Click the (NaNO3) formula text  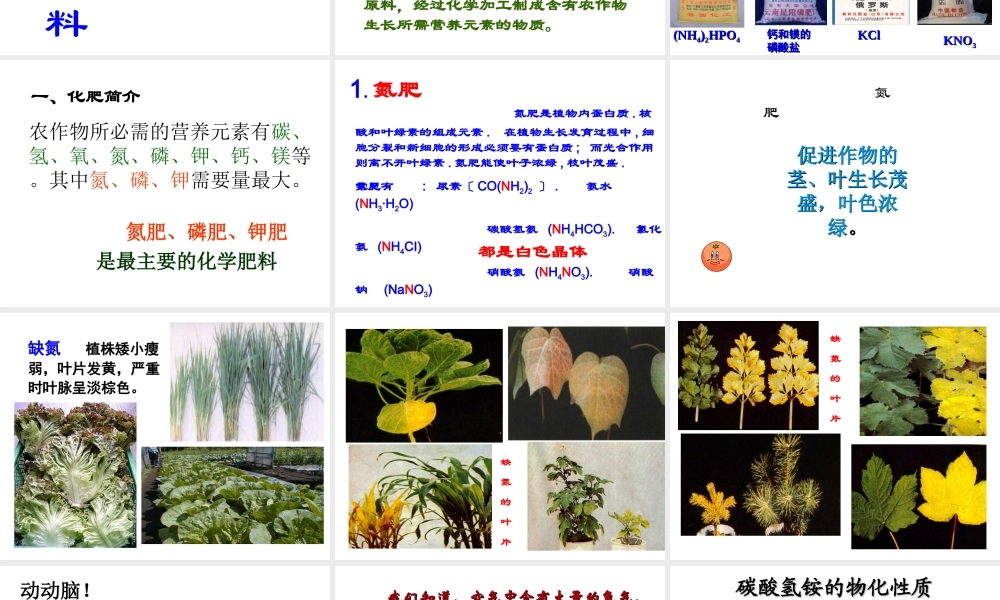point(408,290)
